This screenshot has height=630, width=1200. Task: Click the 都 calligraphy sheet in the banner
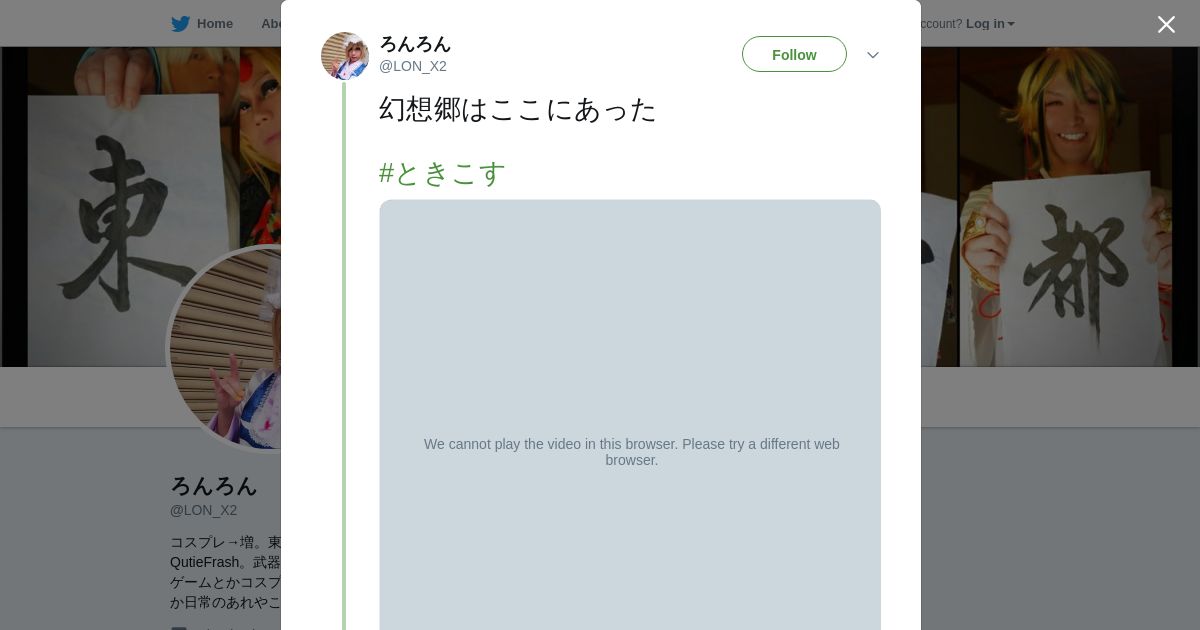[x=1075, y=265]
